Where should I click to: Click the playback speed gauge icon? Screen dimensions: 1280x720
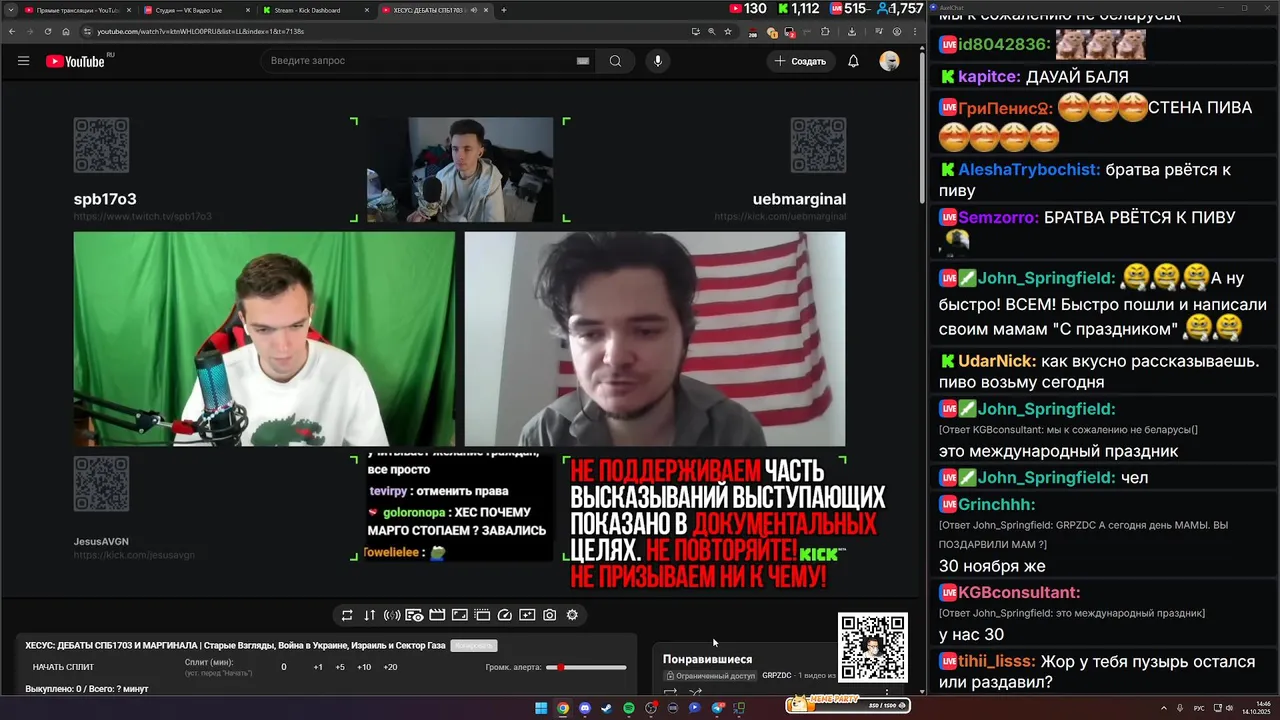(504, 615)
